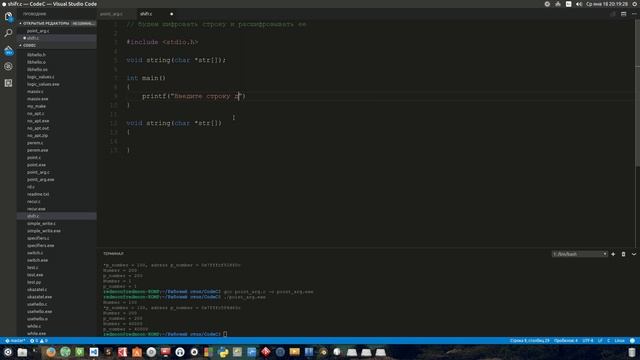Toggle the editor layout icon near More actions
This screenshot has width=640, height=360.
tap(623, 14)
